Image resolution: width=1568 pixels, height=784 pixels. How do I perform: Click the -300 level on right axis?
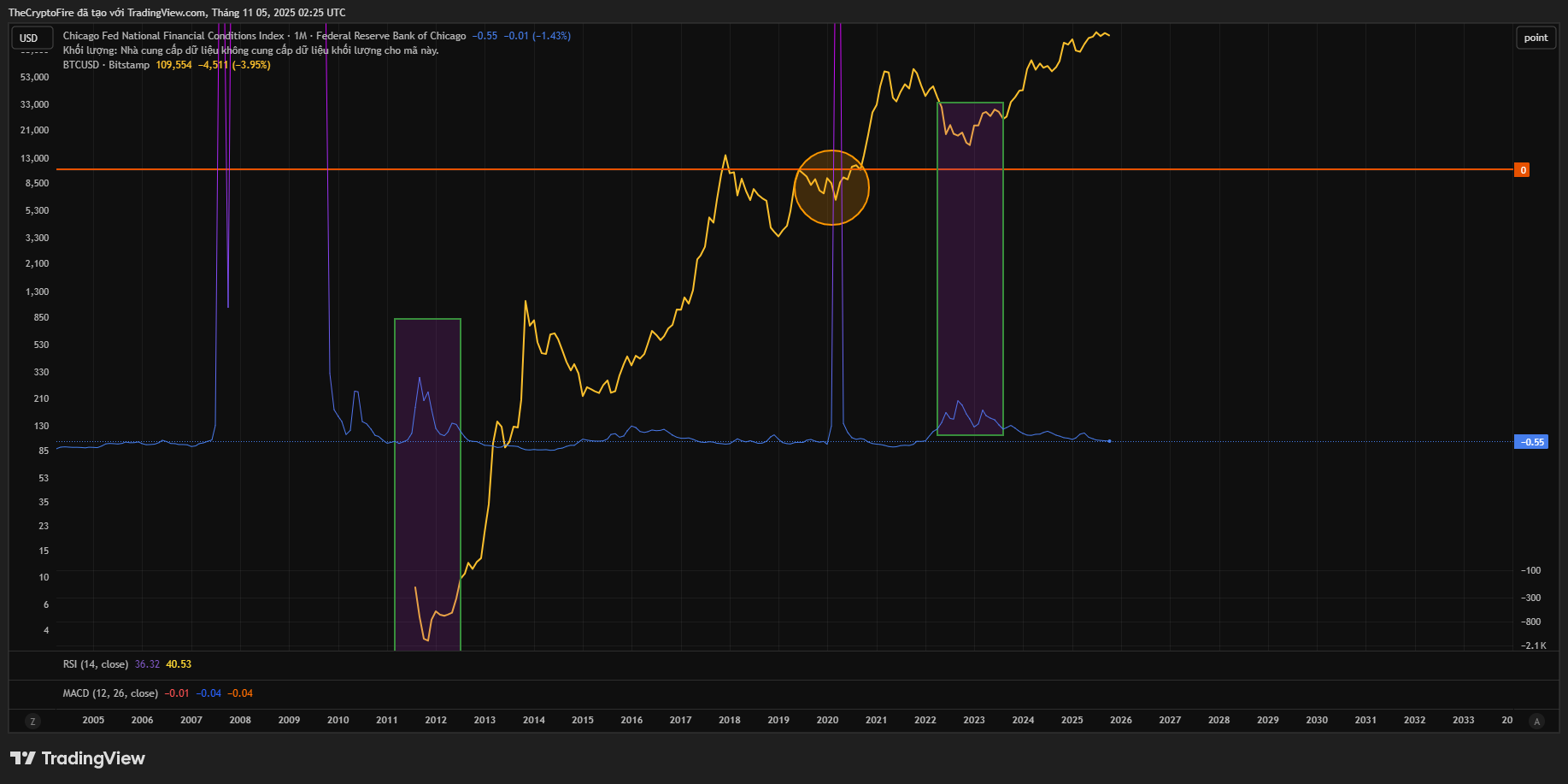[1531, 598]
